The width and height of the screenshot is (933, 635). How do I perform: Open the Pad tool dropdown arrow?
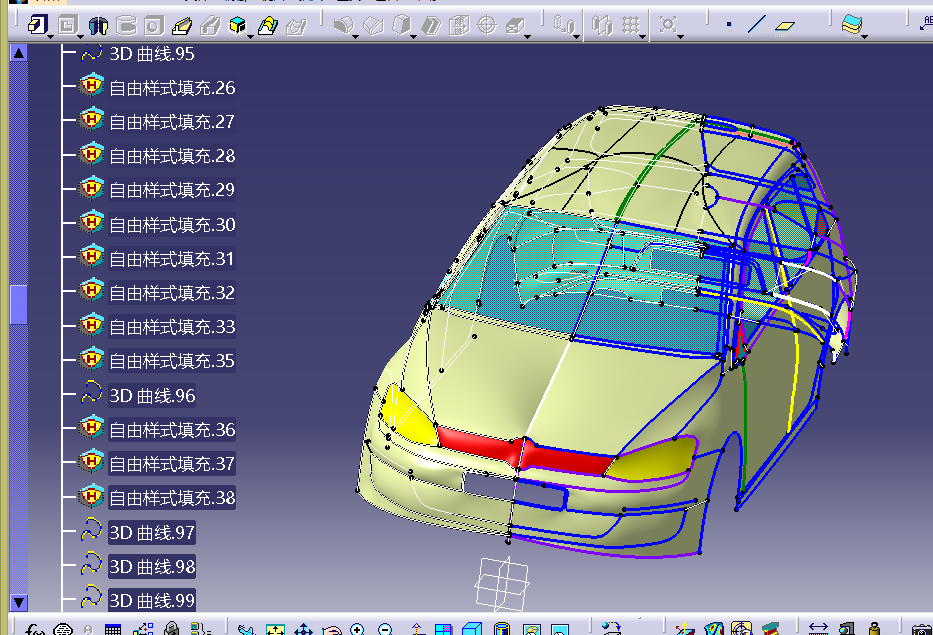tap(49, 35)
